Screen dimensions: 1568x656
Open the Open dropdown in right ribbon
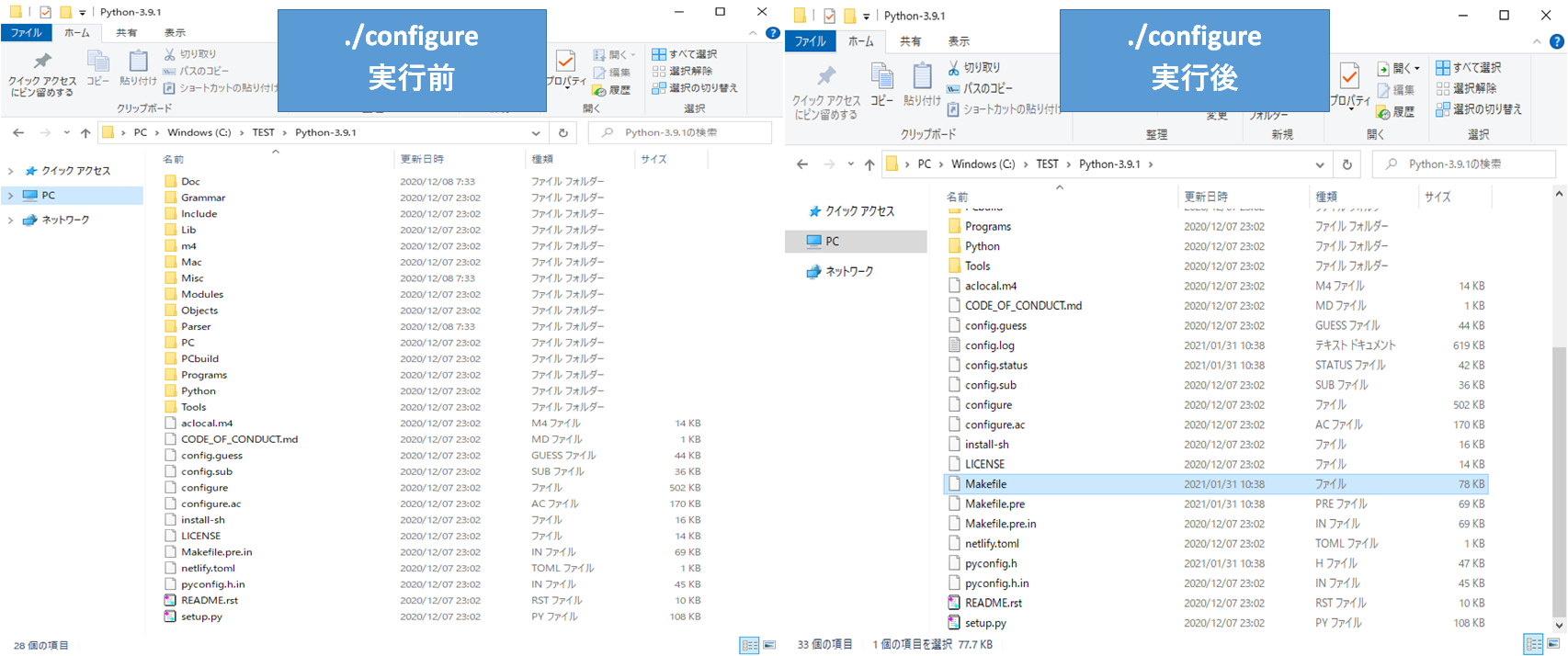tap(1398, 68)
